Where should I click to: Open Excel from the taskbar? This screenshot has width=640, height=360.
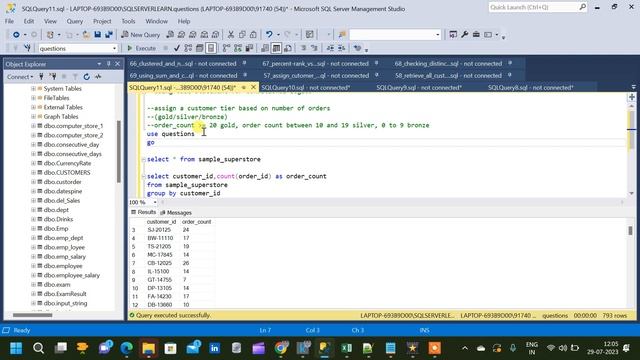[x=347, y=348]
